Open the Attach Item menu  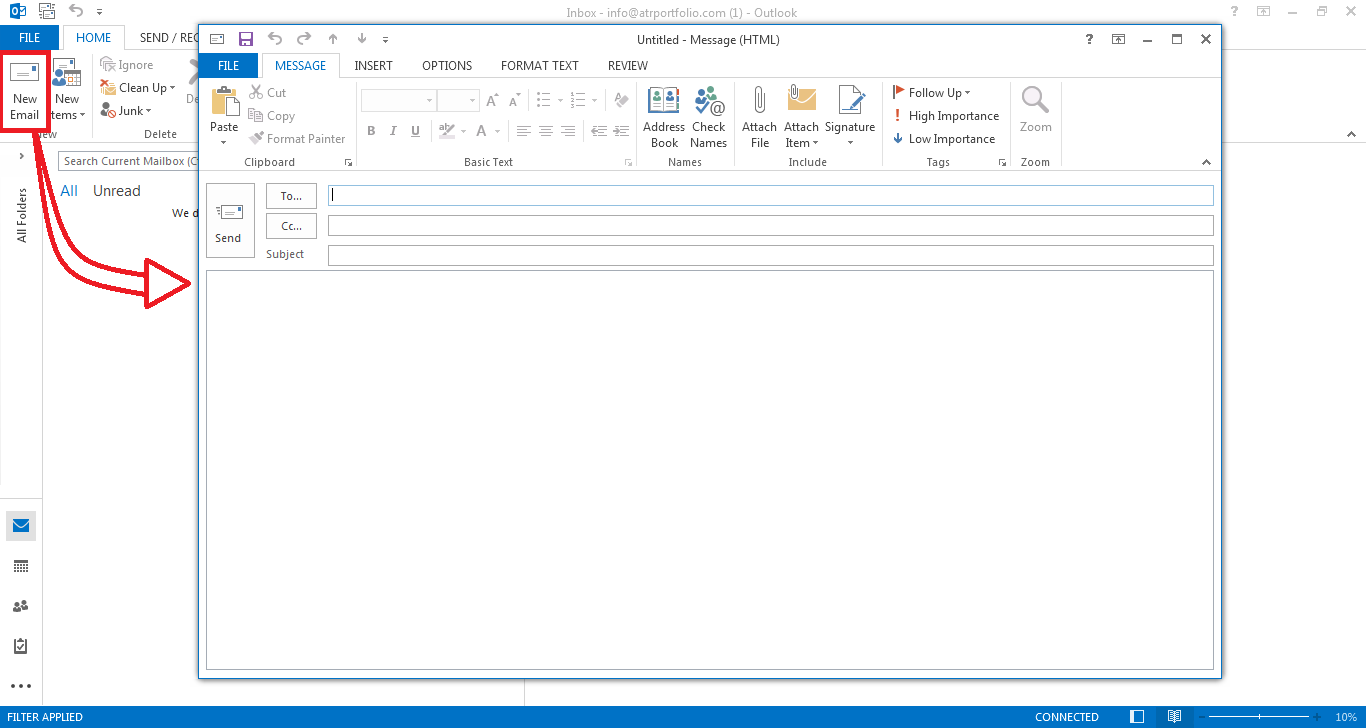pyautogui.click(x=801, y=117)
